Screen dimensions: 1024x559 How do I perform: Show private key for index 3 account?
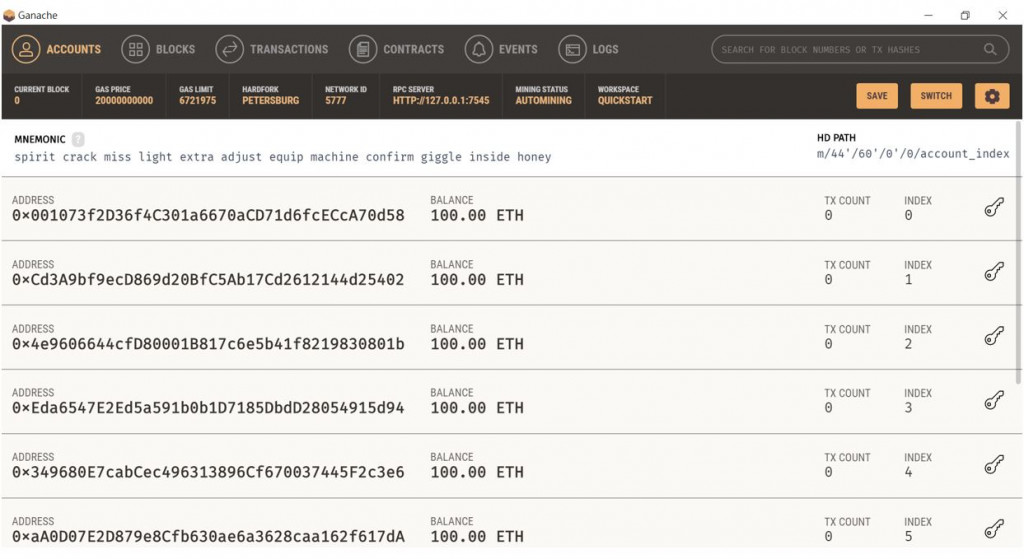pyautogui.click(x=994, y=400)
